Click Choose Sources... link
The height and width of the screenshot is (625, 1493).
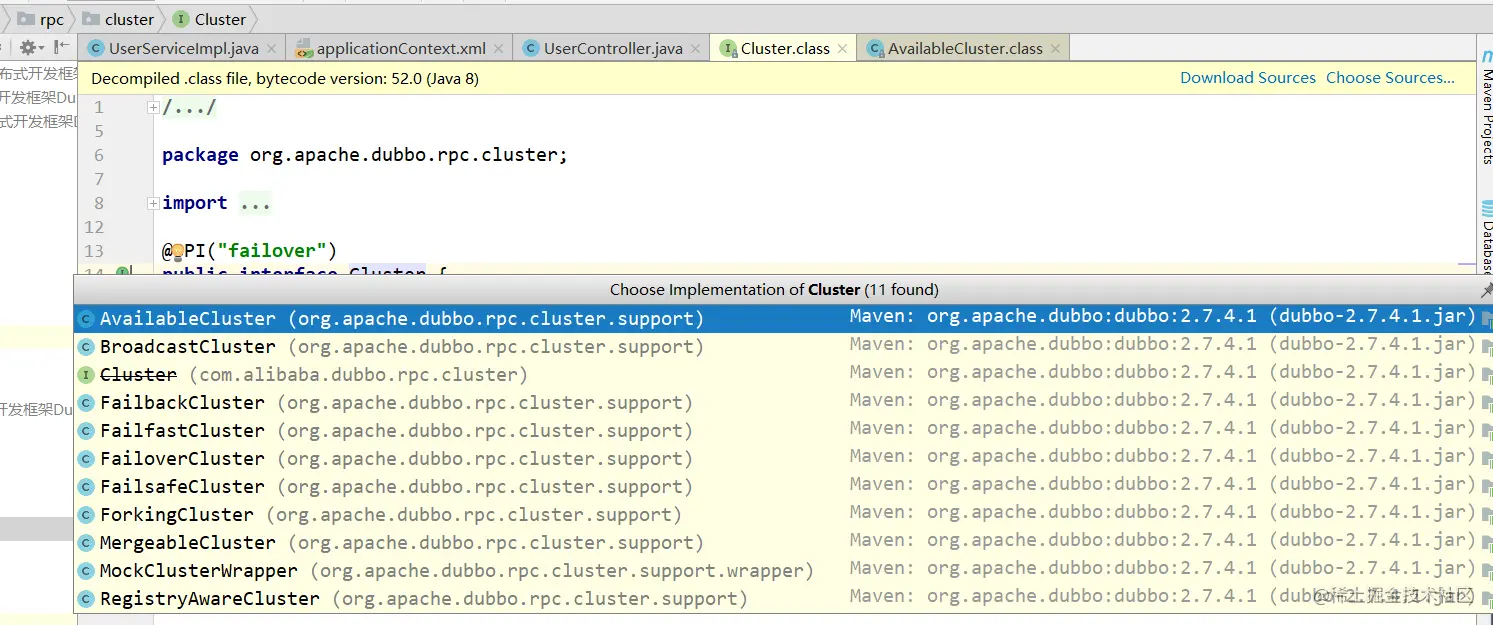[x=1390, y=78]
